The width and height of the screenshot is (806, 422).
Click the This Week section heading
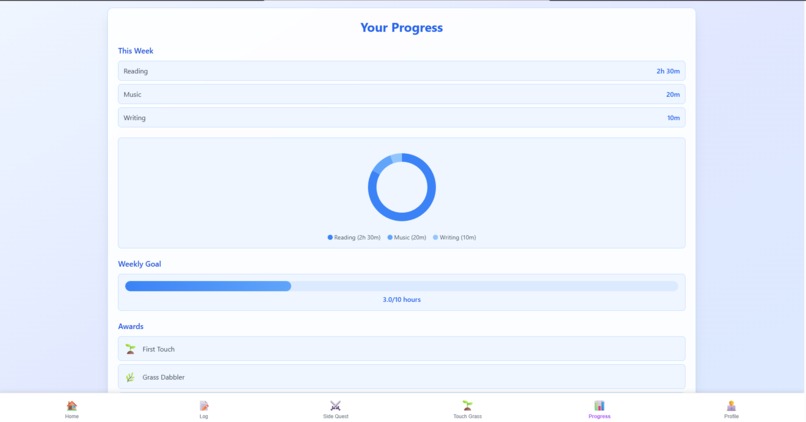click(136, 51)
